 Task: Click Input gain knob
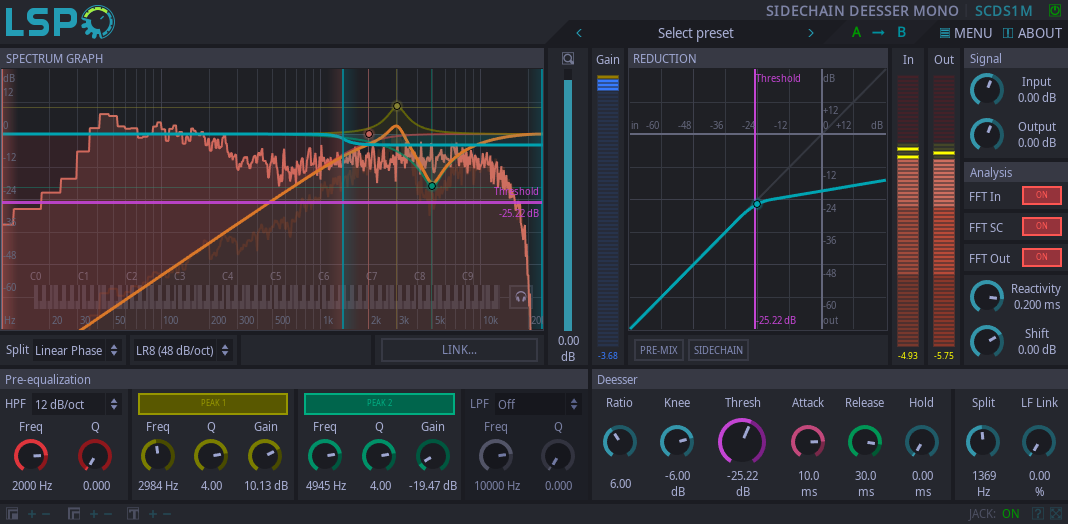click(987, 90)
